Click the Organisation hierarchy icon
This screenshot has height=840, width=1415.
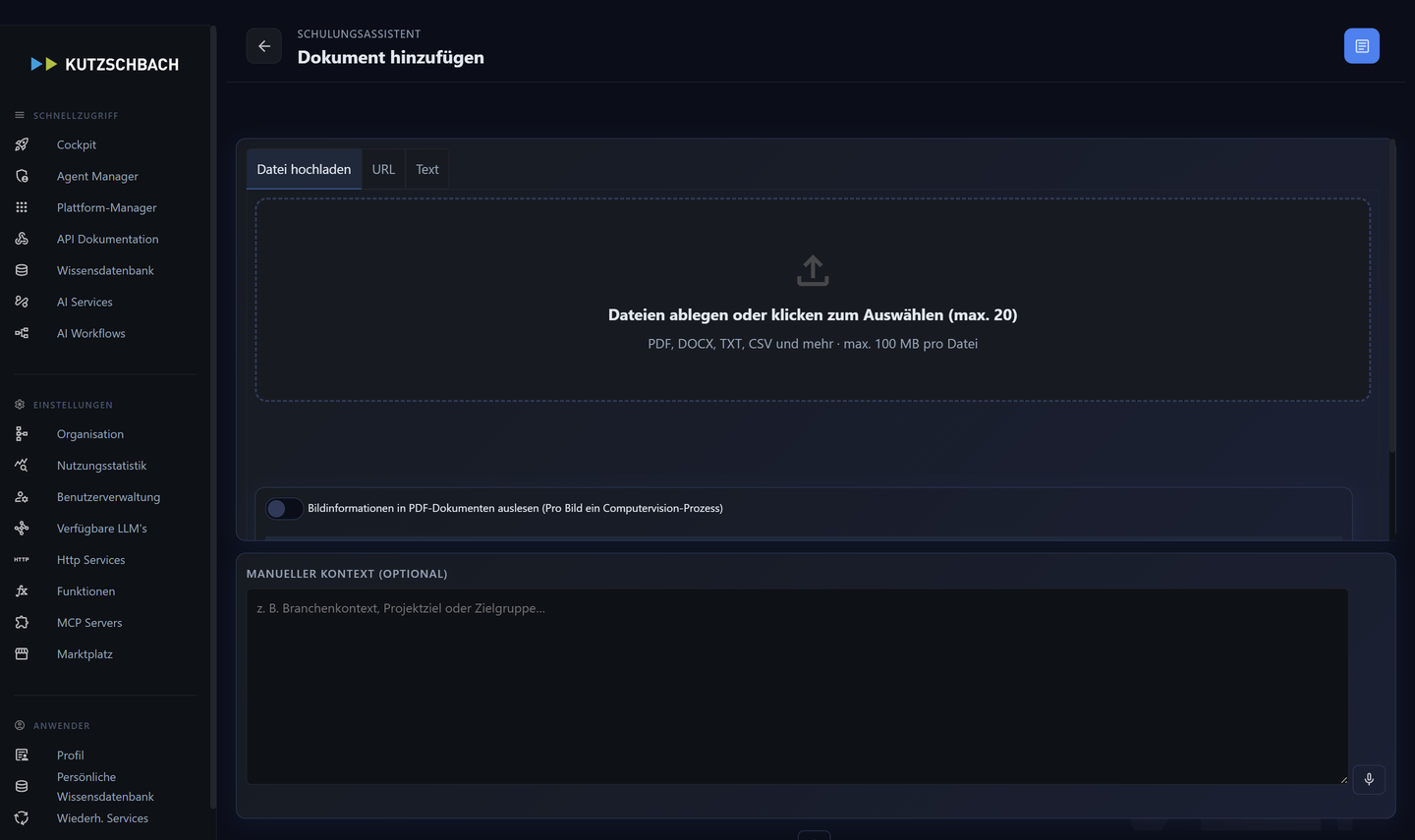(x=22, y=433)
